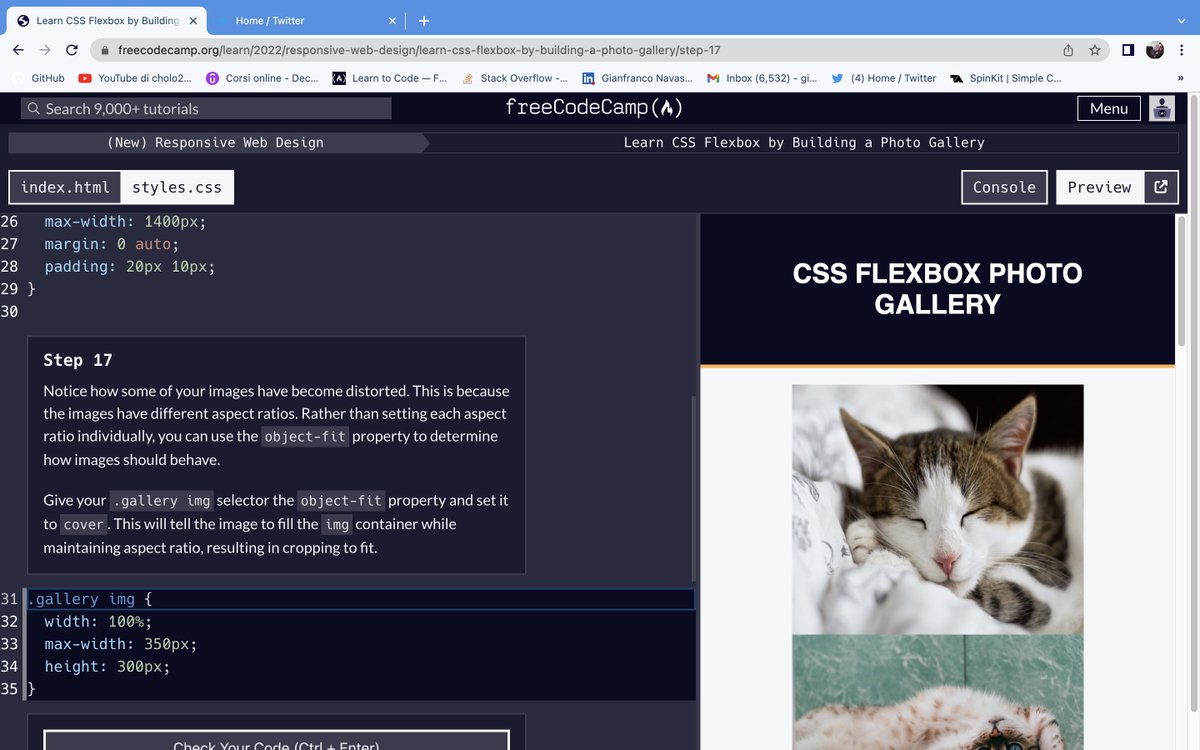Place cursor on line 31 .gallery img
This screenshot has height=750, width=1200.
[x=360, y=599]
